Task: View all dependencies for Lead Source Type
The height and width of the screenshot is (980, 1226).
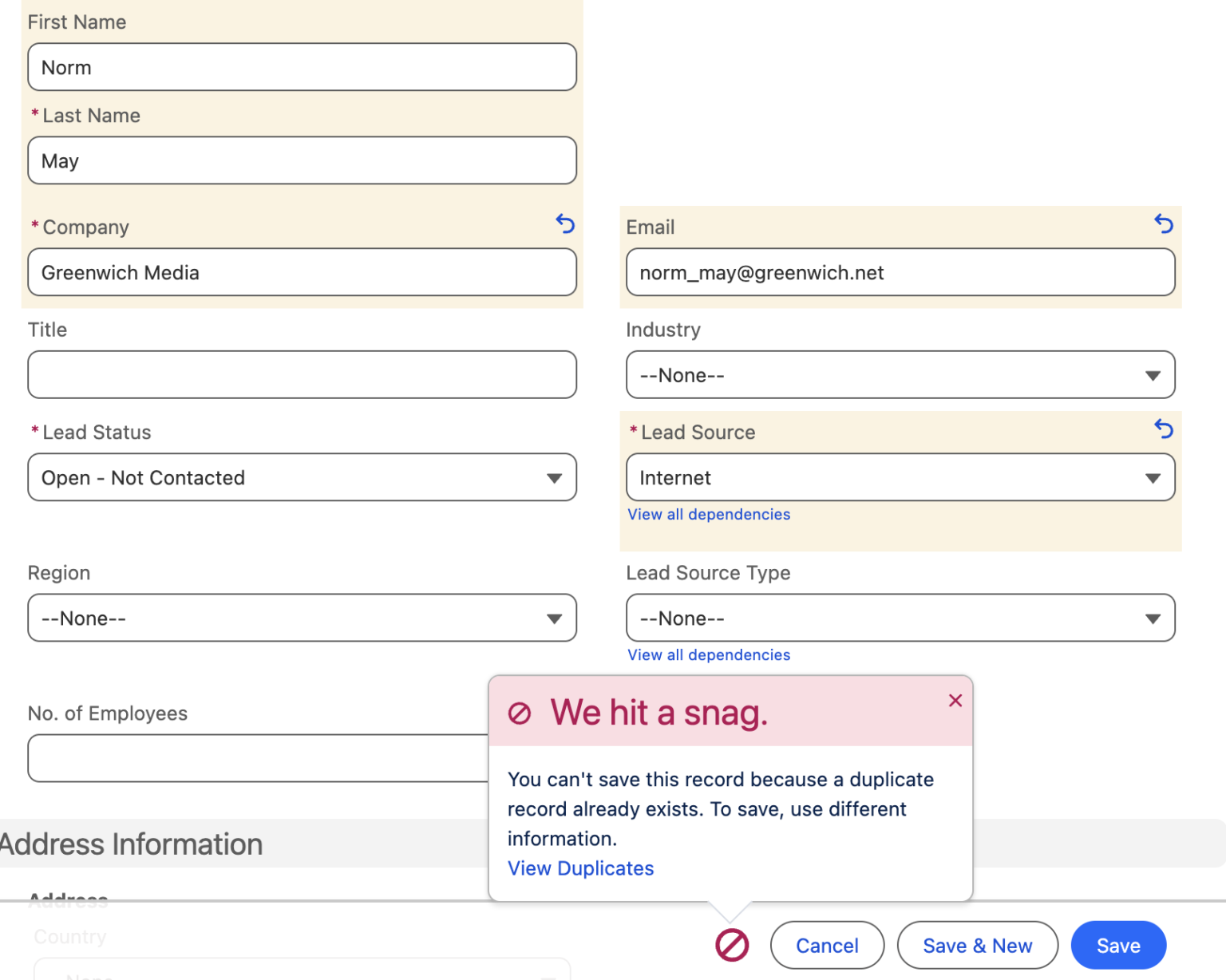Action: [x=708, y=654]
